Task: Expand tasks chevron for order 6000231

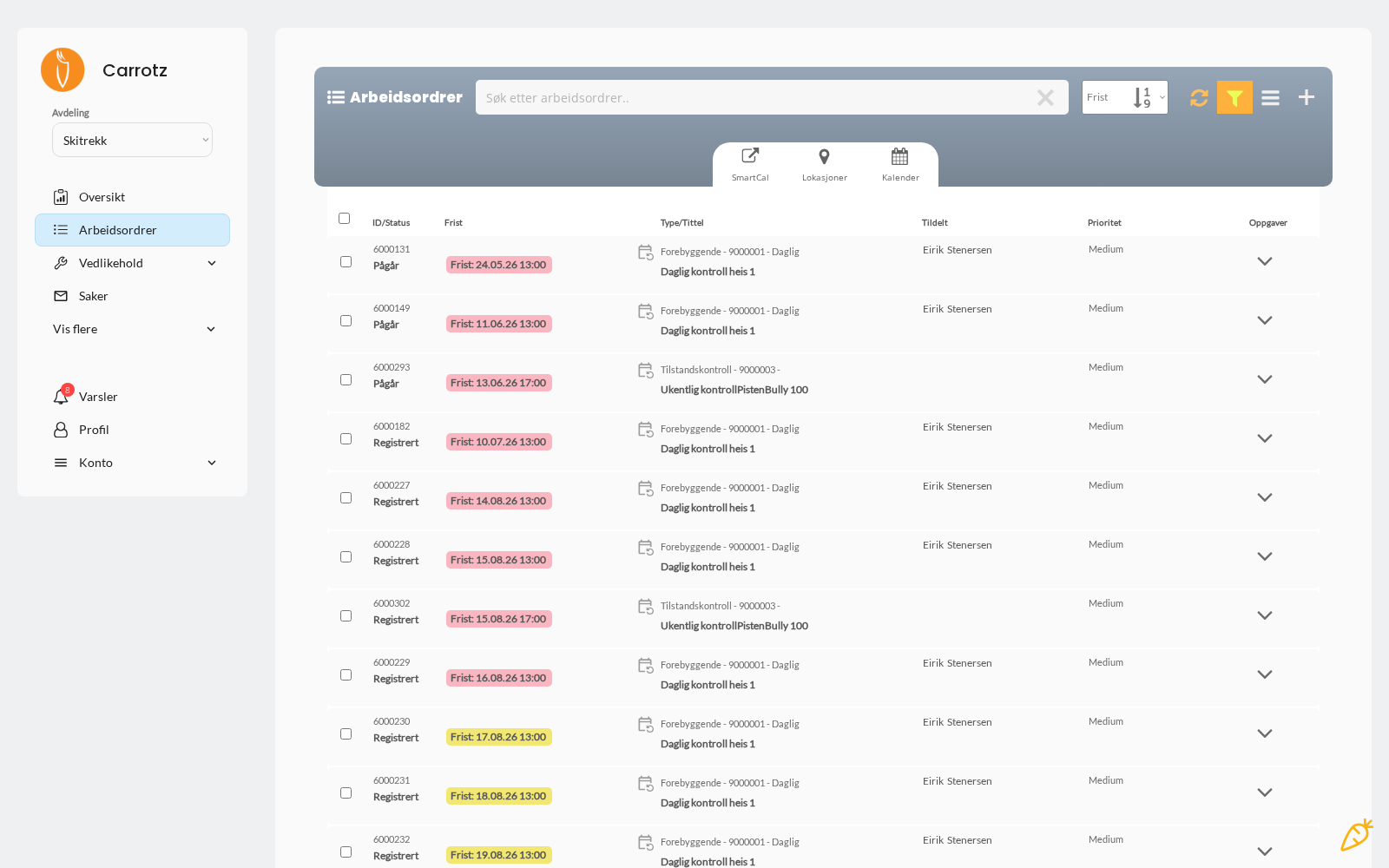Action: (1265, 792)
